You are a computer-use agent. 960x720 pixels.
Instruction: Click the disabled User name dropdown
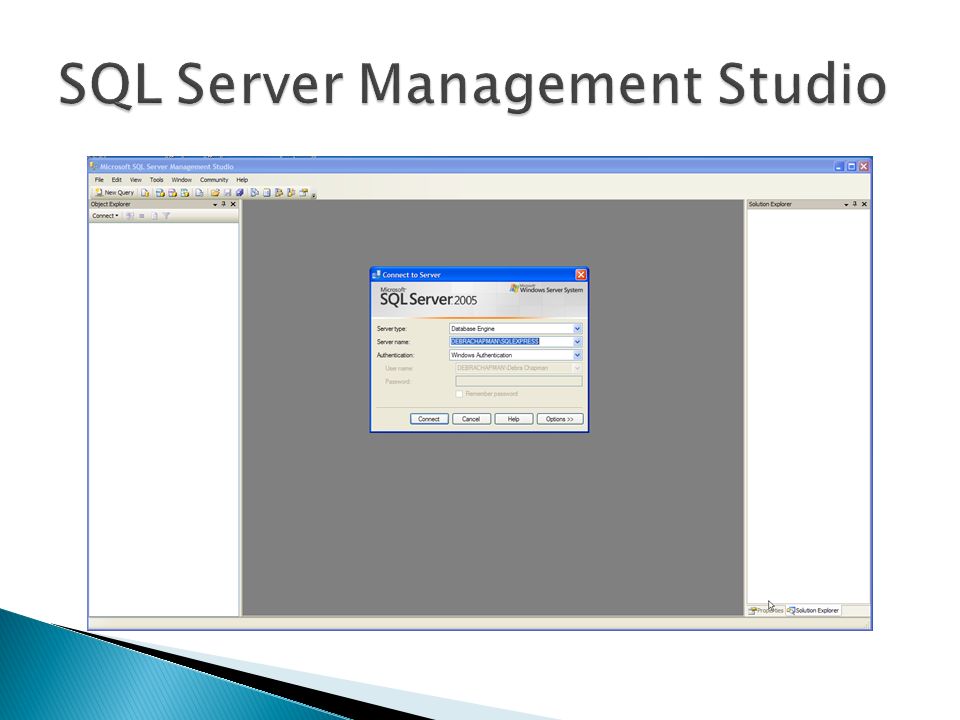(519, 368)
